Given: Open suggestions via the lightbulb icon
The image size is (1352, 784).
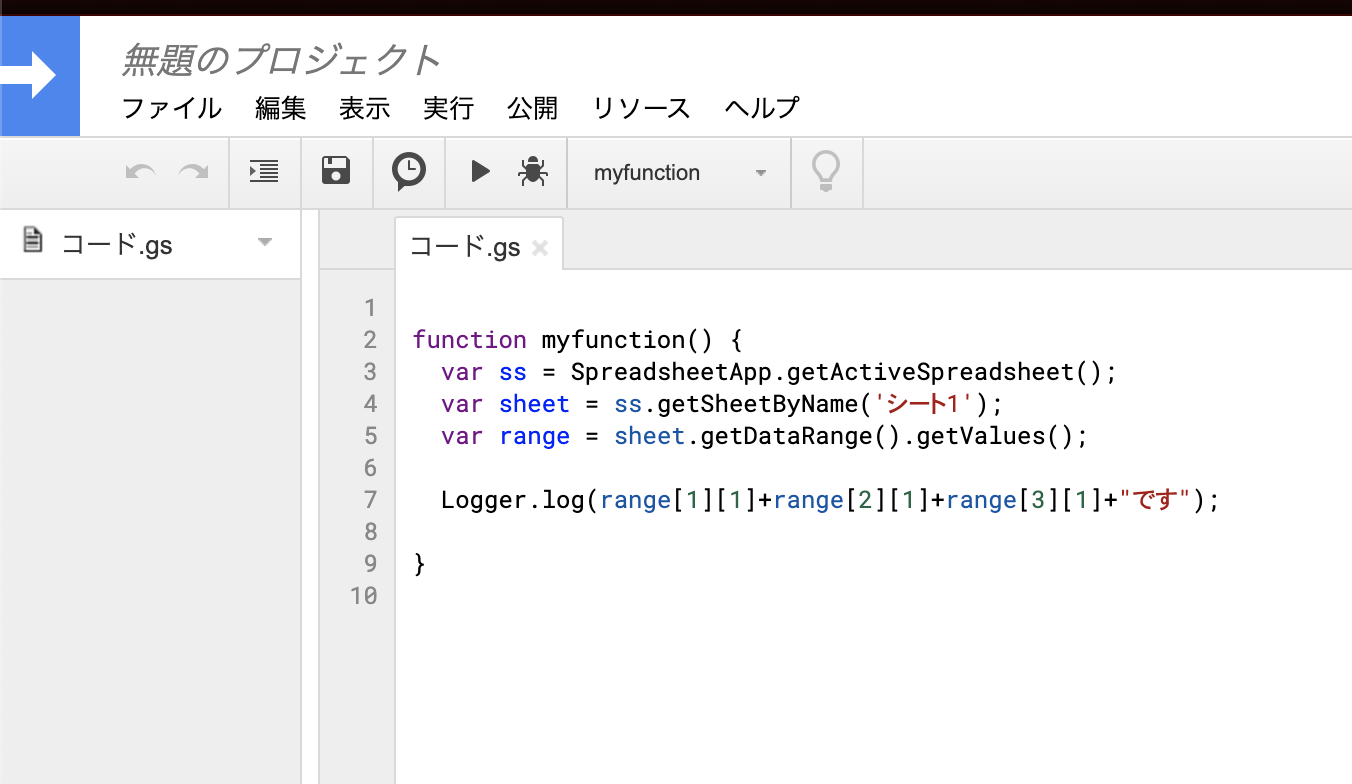Looking at the screenshot, I should (x=826, y=171).
